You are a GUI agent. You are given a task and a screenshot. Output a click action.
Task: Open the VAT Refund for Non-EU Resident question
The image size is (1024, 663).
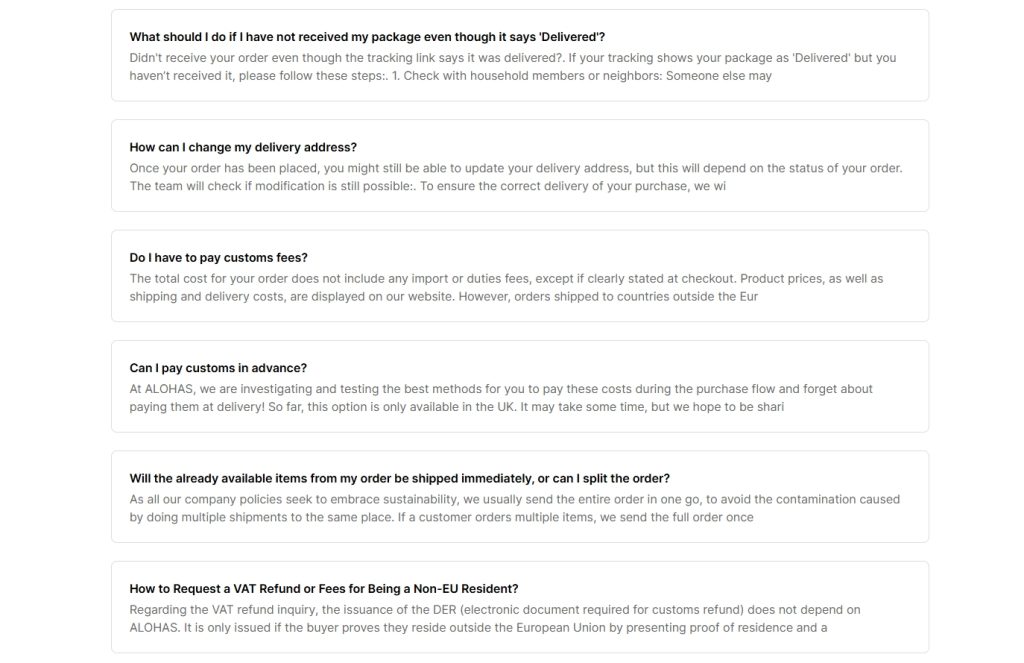(323, 588)
